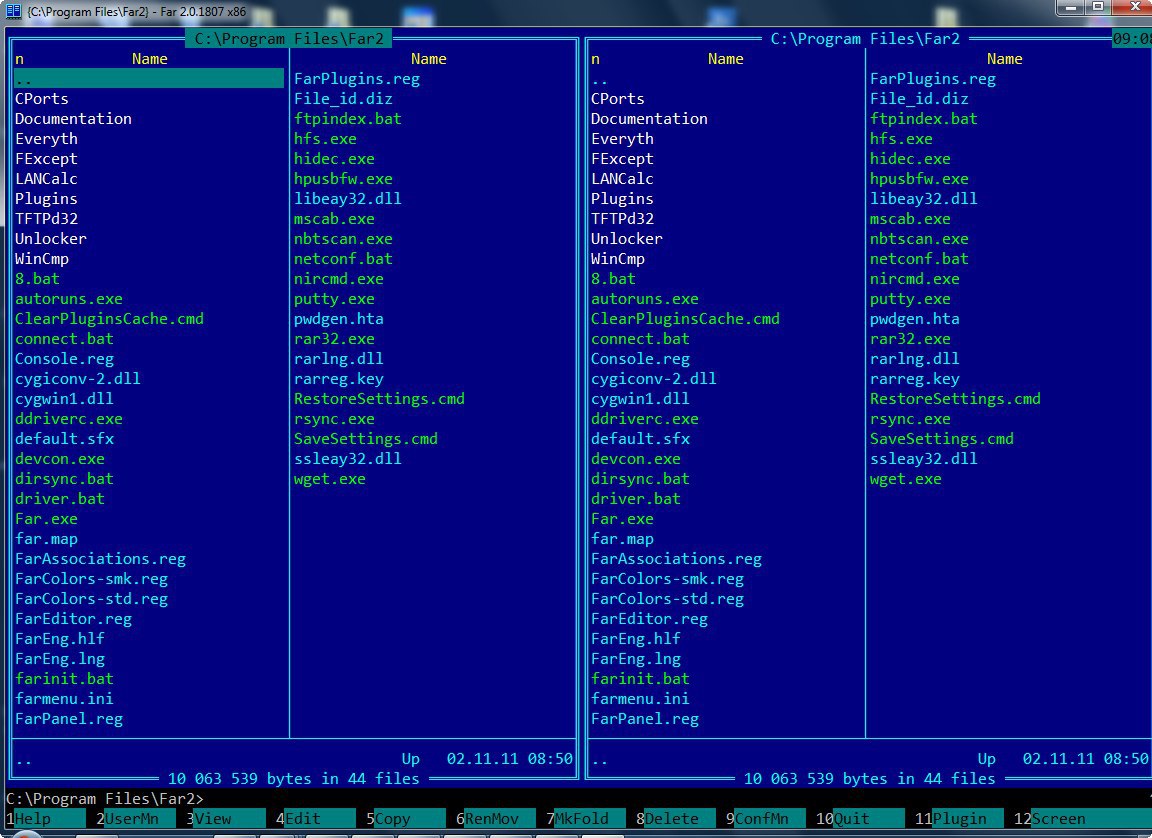Select autoruns.exe in left panel
The height and width of the screenshot is (838, 1152).
pyautogui.click(x=69, y=298)
